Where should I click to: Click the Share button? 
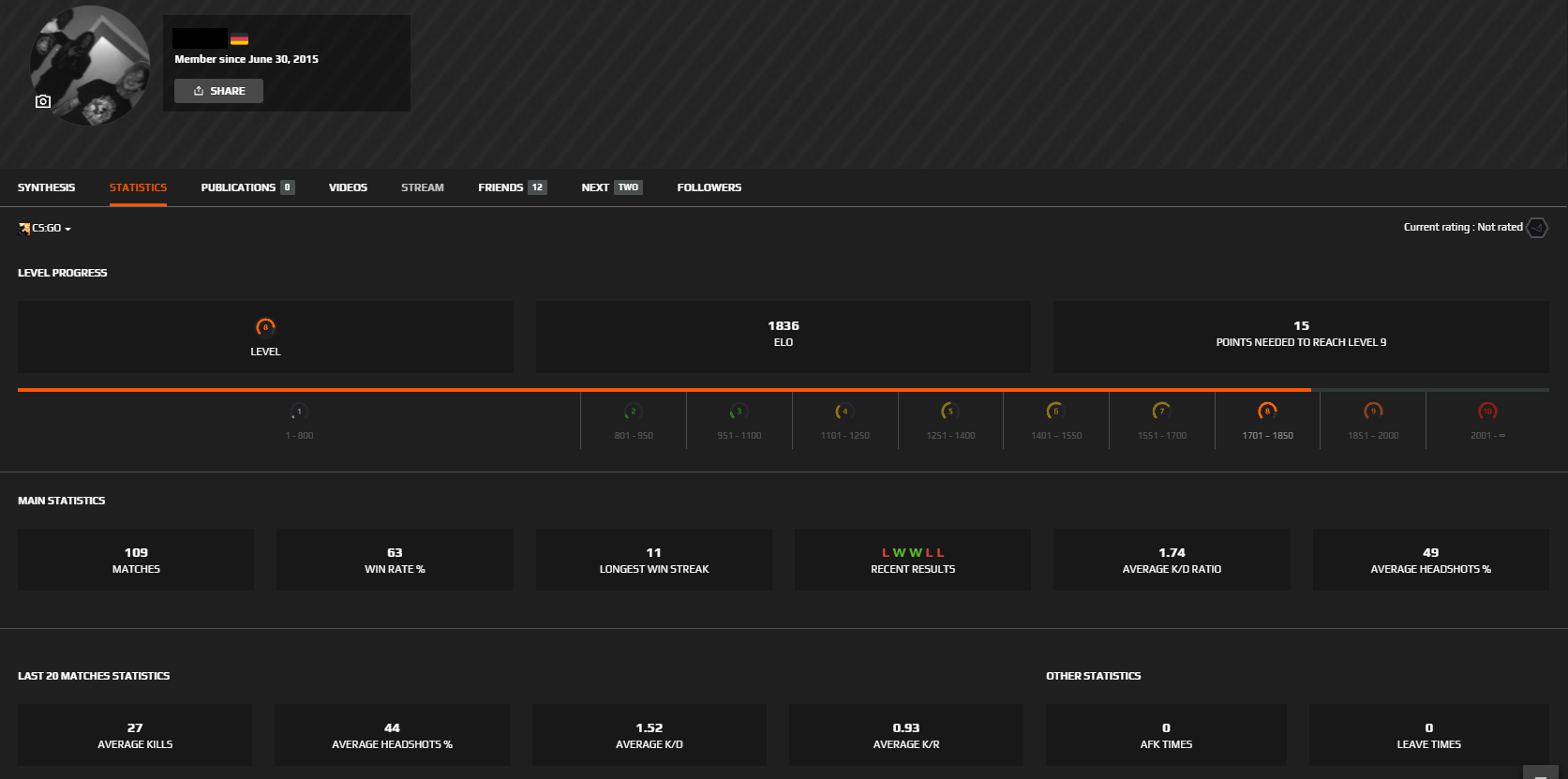coord(218,91)
